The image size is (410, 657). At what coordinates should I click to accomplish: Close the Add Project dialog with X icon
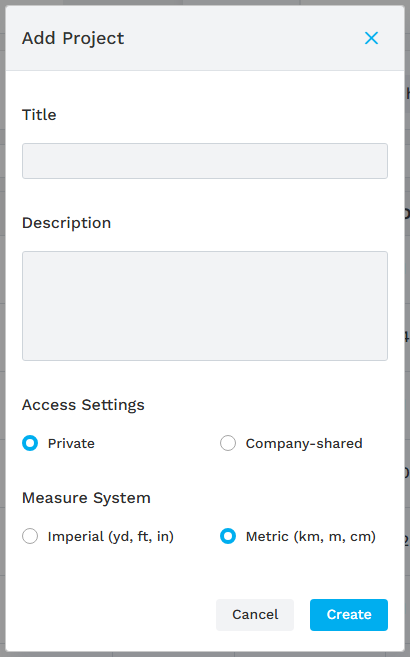(371, 38)
